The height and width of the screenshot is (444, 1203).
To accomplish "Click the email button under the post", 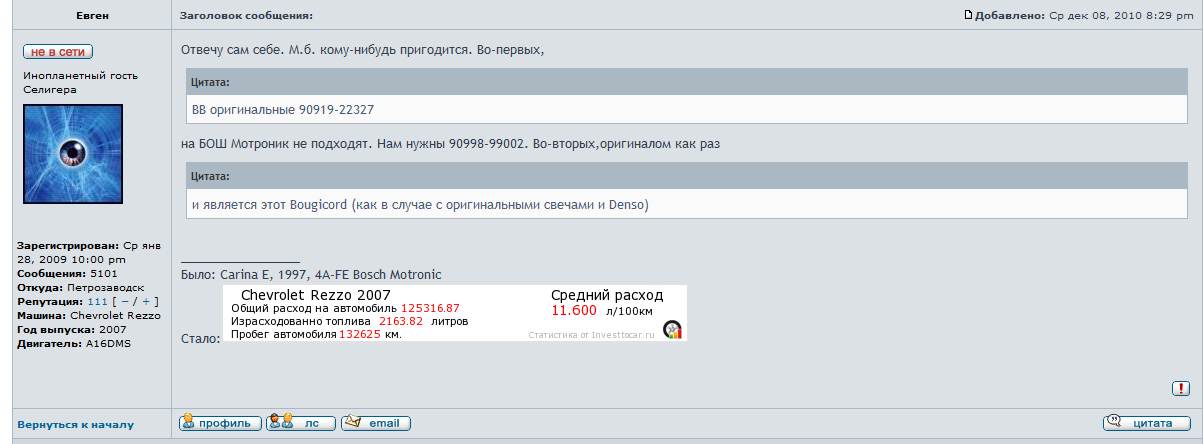I will point(375,423).
